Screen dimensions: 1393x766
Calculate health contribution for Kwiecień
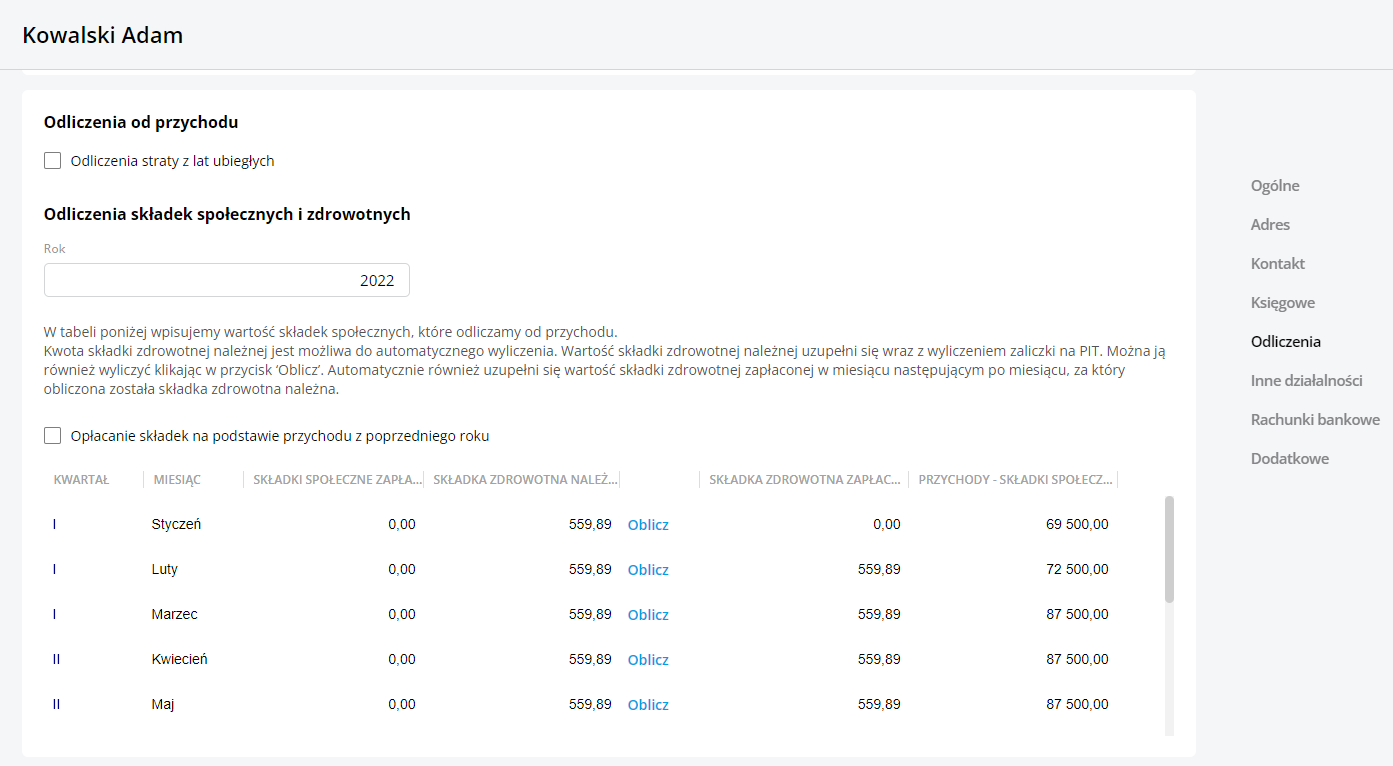(648, 660)
